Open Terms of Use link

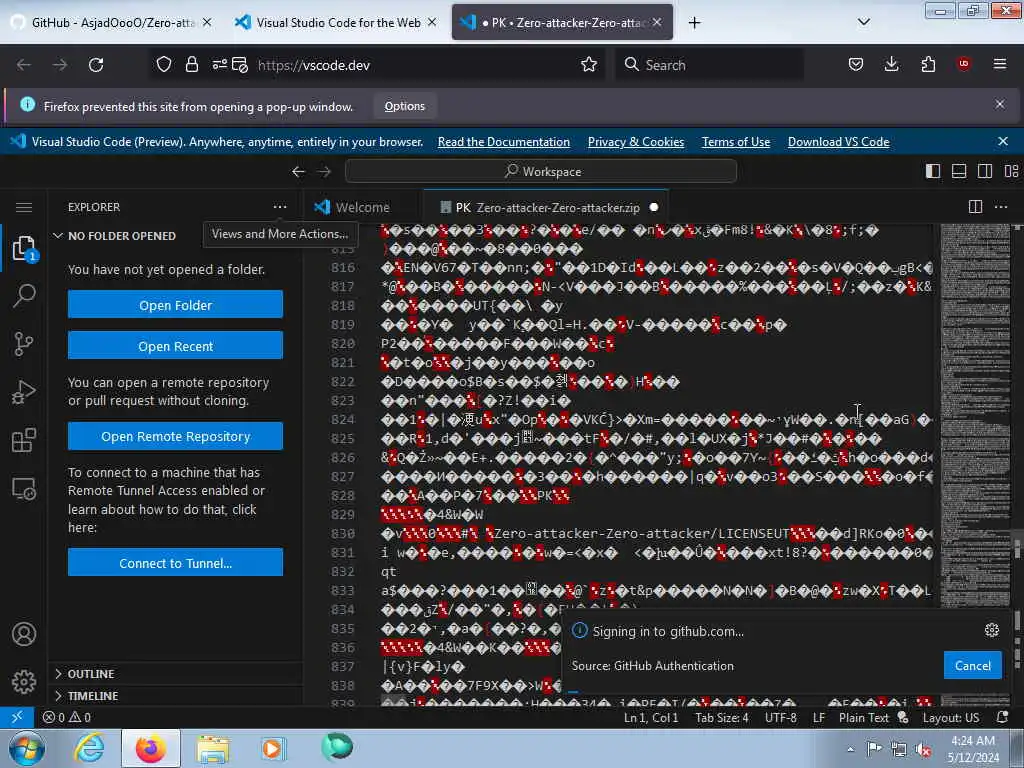[x=735, y=142]
